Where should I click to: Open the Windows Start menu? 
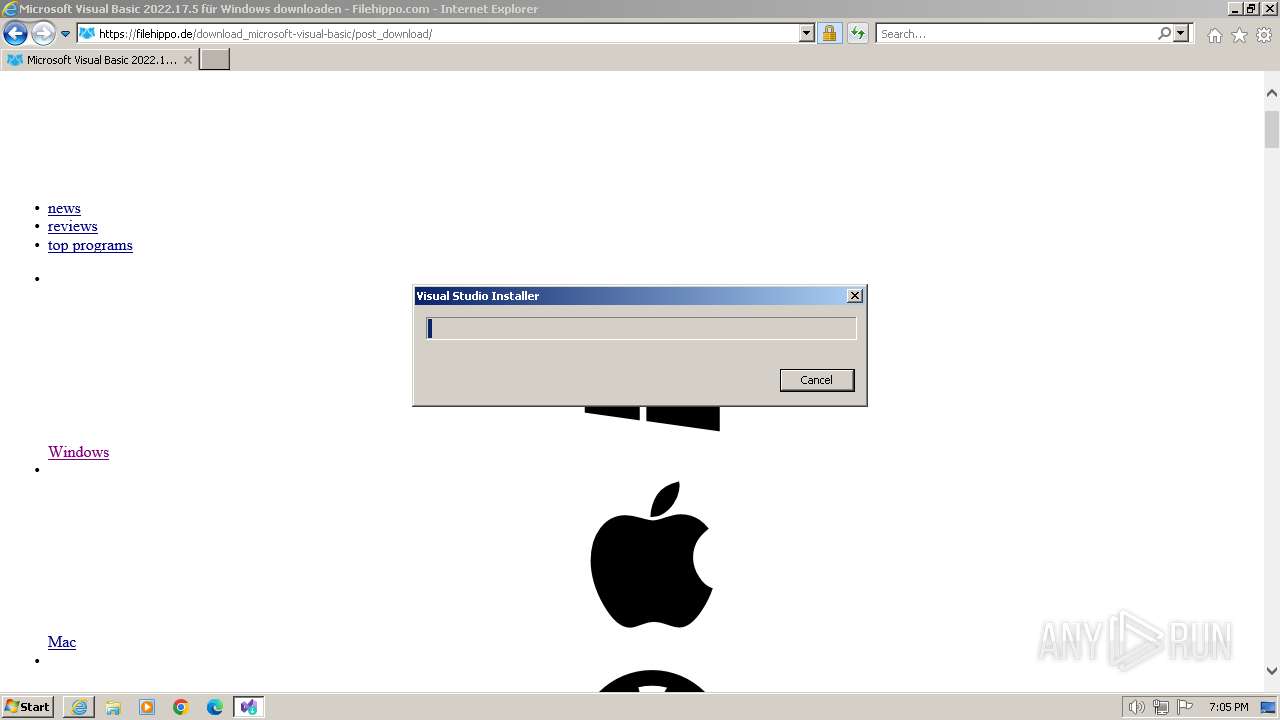28,707
